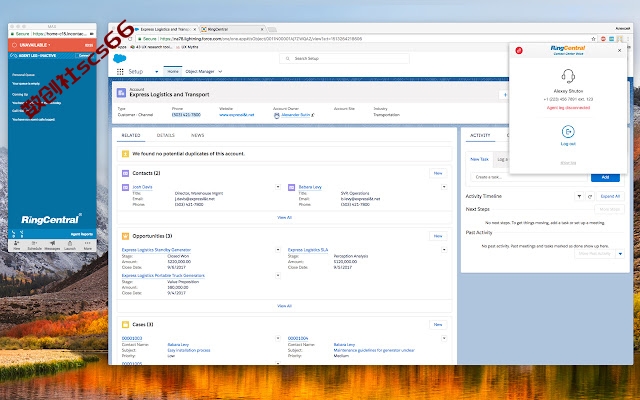Open the row menu for Josh Davis contact
Viewport: 640px width, 400px height.
(278, 187)
